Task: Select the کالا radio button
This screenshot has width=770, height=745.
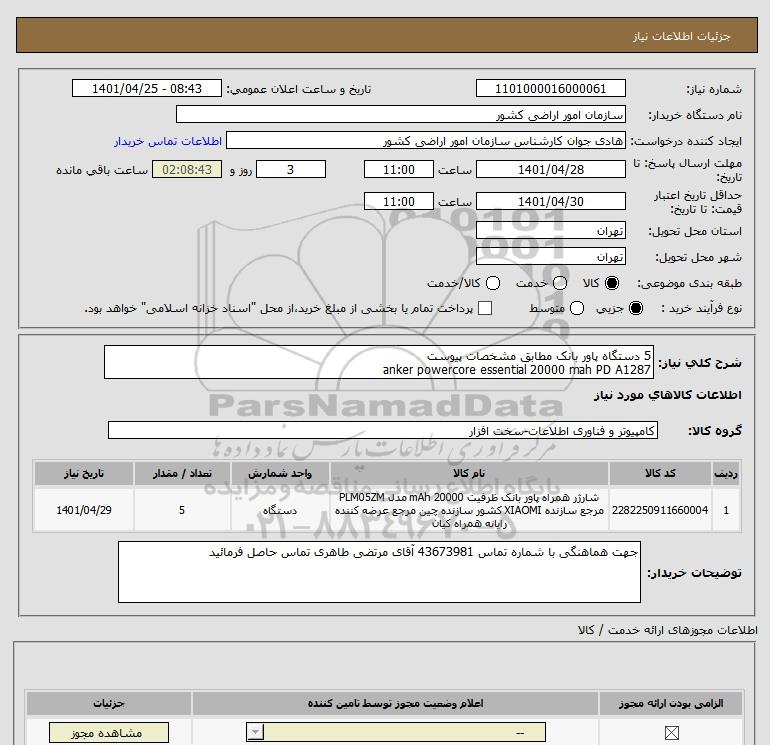Action: [x=612, y=283]
